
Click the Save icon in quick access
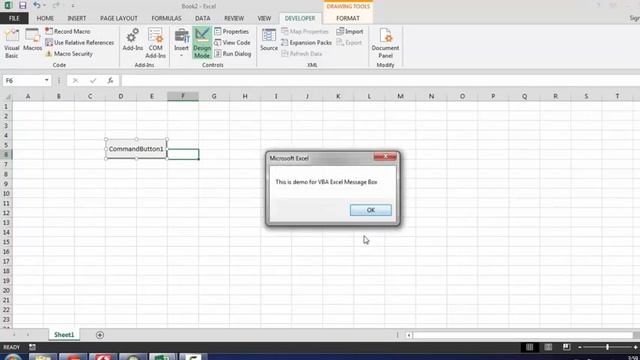click(x=22, y=6)
